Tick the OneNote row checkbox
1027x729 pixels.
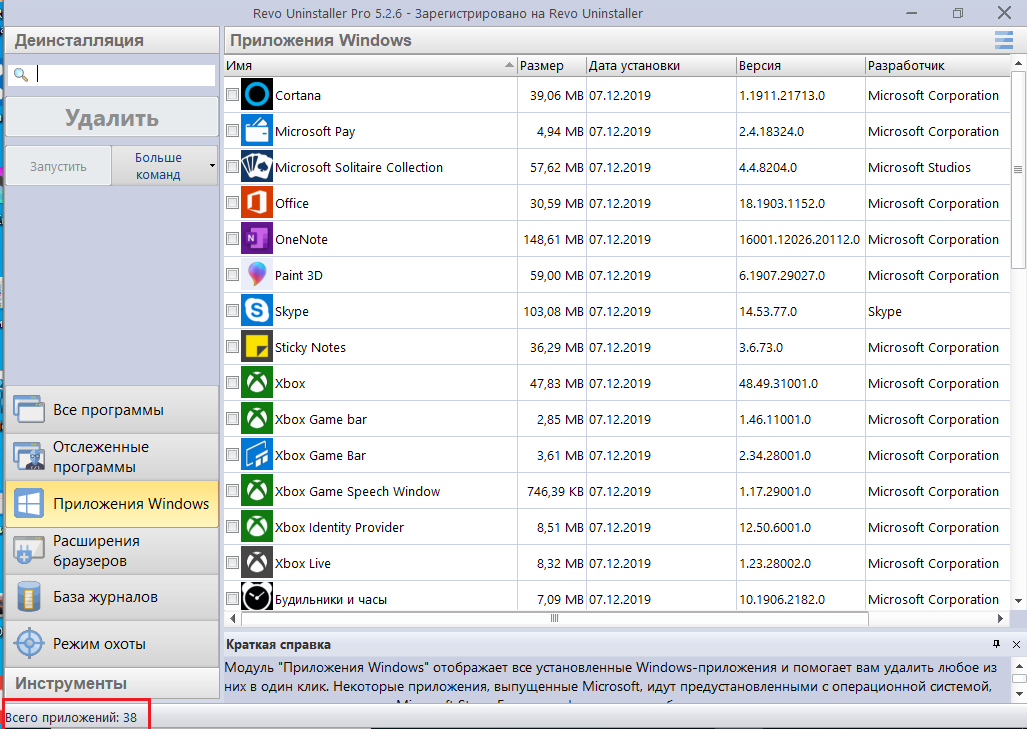pyautogui.click(x=232, y=239)
